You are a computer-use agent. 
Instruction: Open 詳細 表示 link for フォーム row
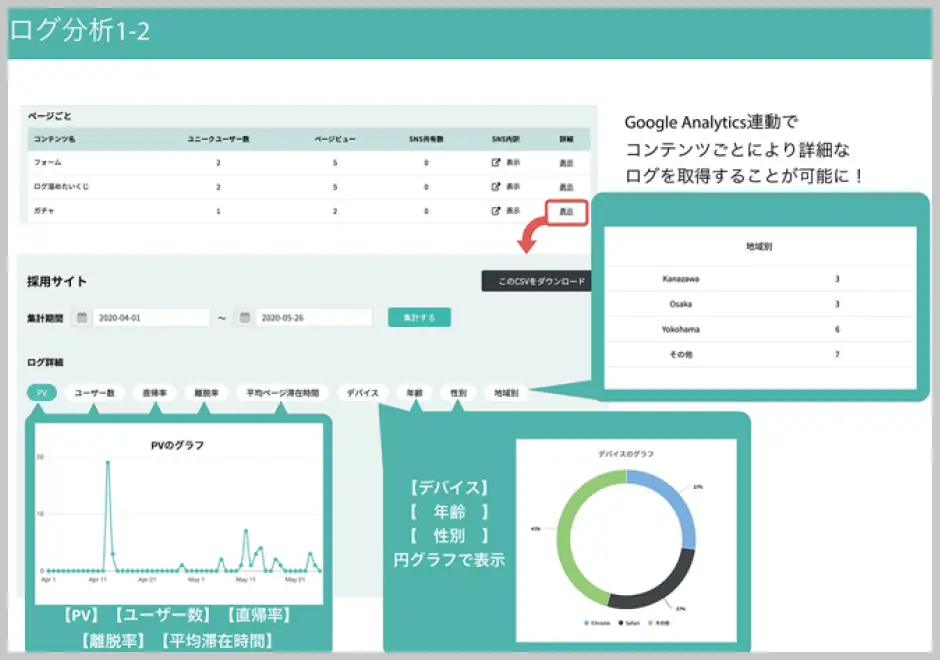tap(566, 161)
